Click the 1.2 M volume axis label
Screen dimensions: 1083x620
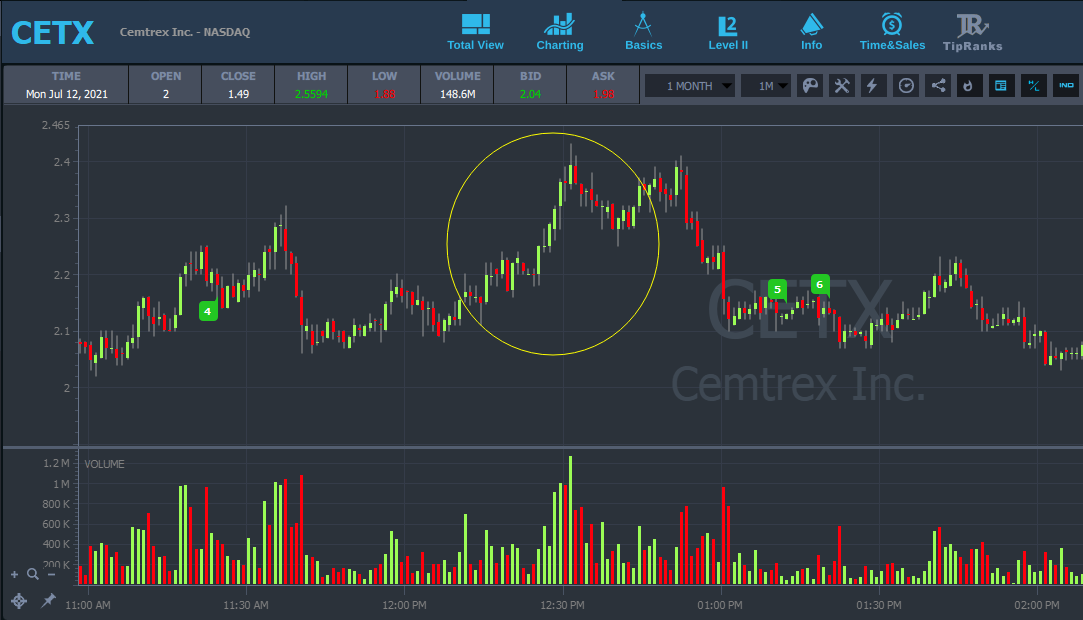click(x=56, y=463)
